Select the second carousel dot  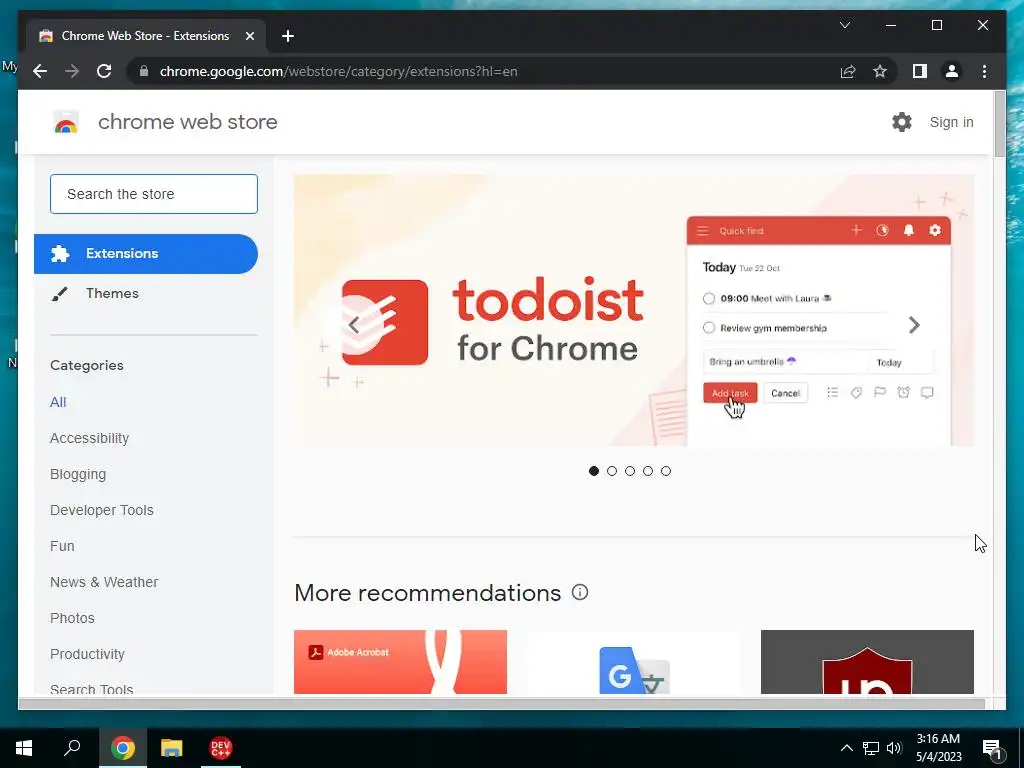click(612, 471)
